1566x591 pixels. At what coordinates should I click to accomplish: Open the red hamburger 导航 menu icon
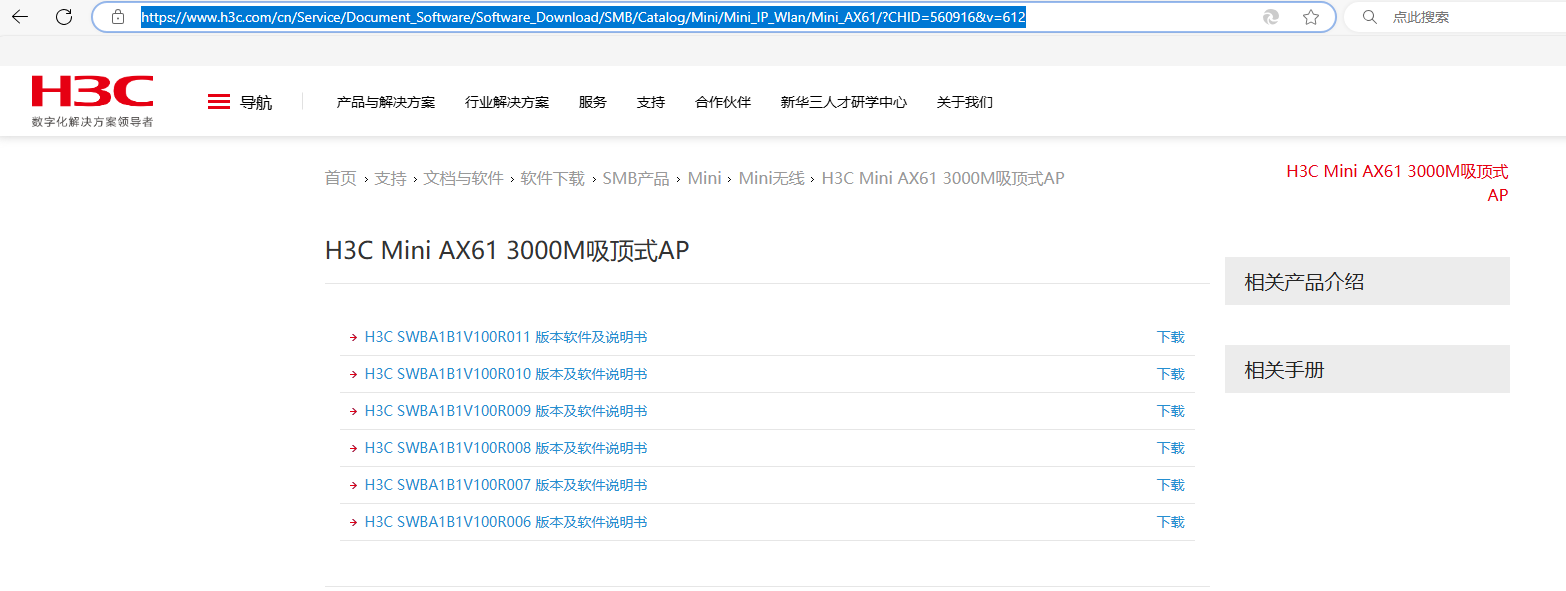pos(219,102)
